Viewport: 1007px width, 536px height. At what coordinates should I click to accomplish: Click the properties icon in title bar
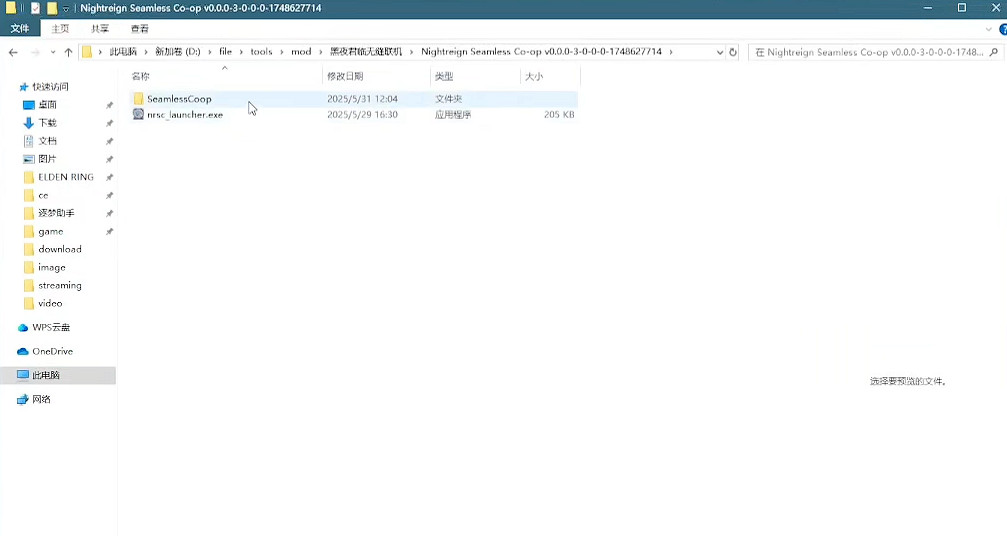[x=35, y=8]
